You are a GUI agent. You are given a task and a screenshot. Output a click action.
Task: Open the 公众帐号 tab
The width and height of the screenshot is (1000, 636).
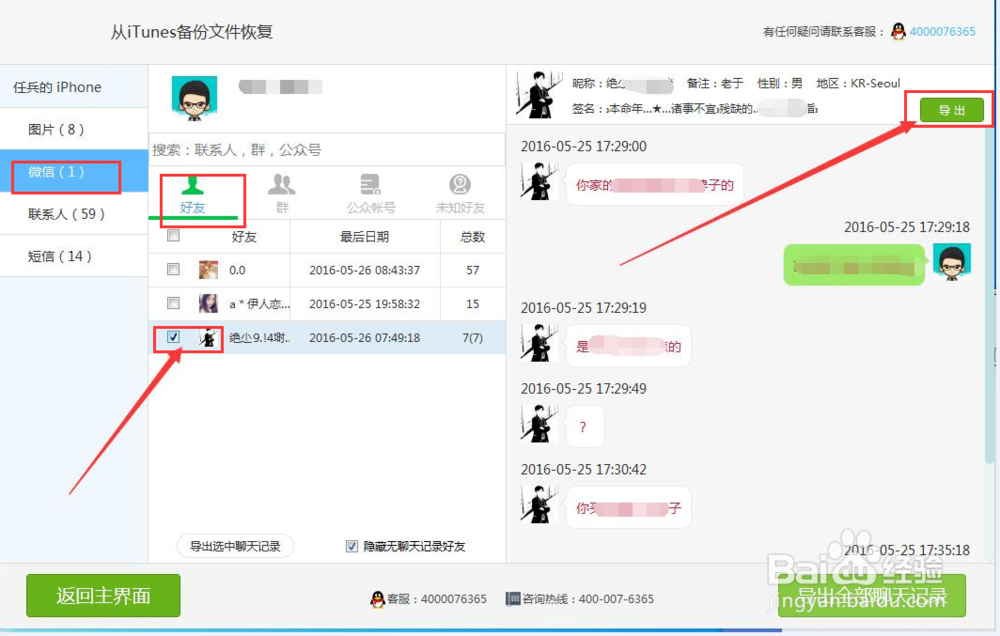pyautogui.click(x=371, y=195)
